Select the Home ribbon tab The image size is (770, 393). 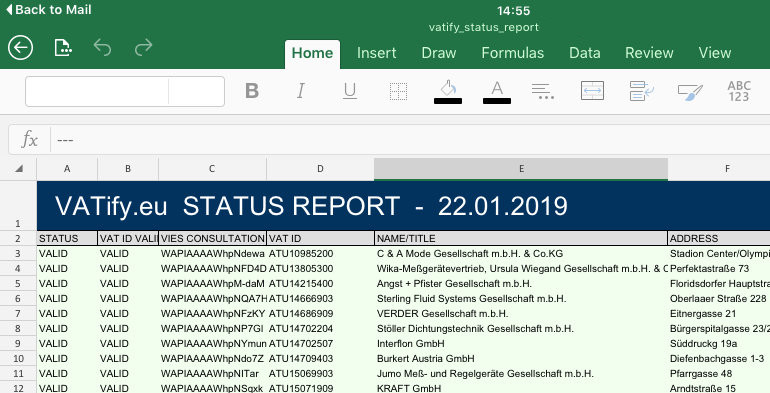(312, 53)
